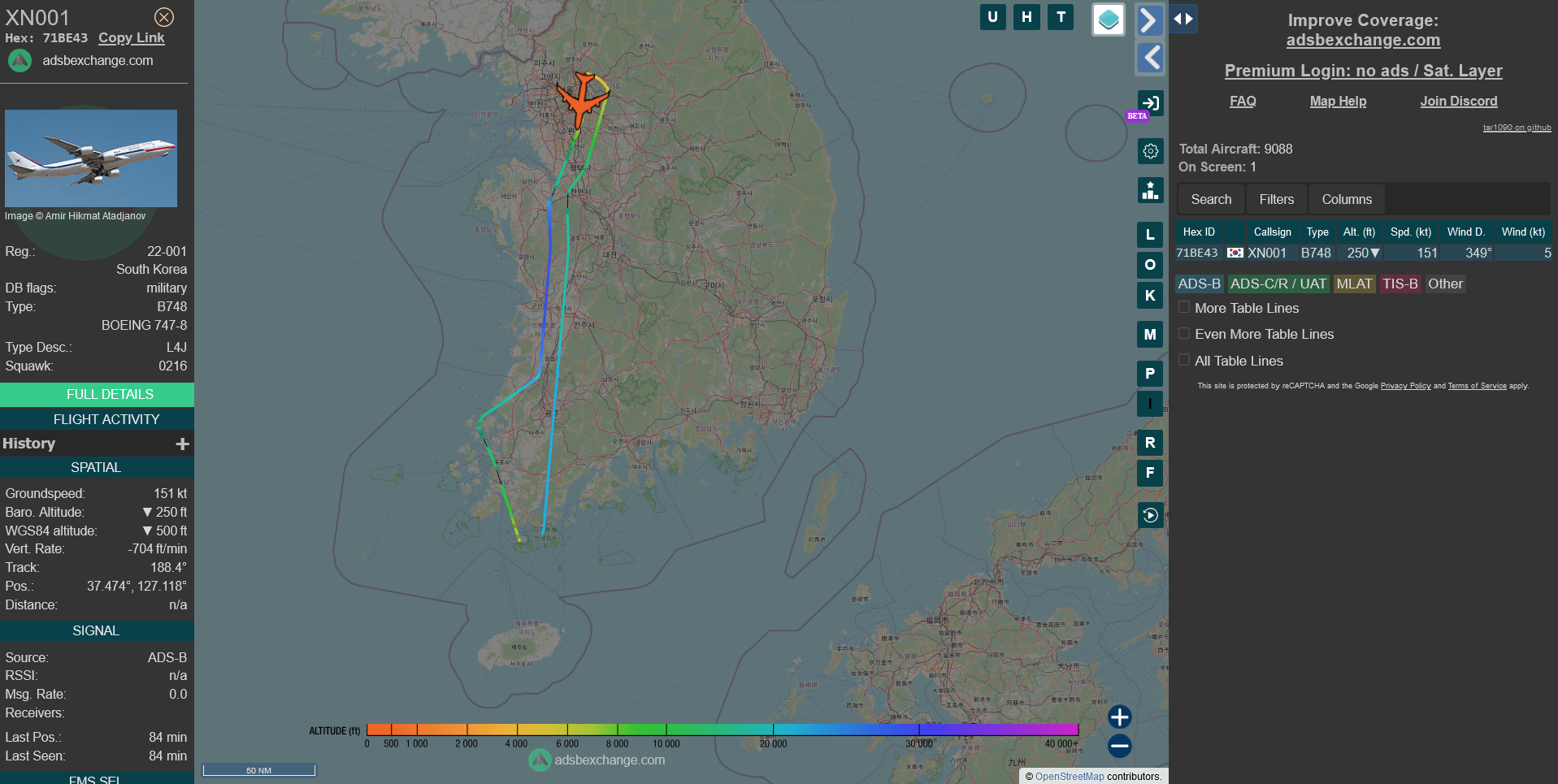This screenshot has height=784, width=1558.
Task: Enable More Table Lines checkbox
Action: tap(1184, 307)
